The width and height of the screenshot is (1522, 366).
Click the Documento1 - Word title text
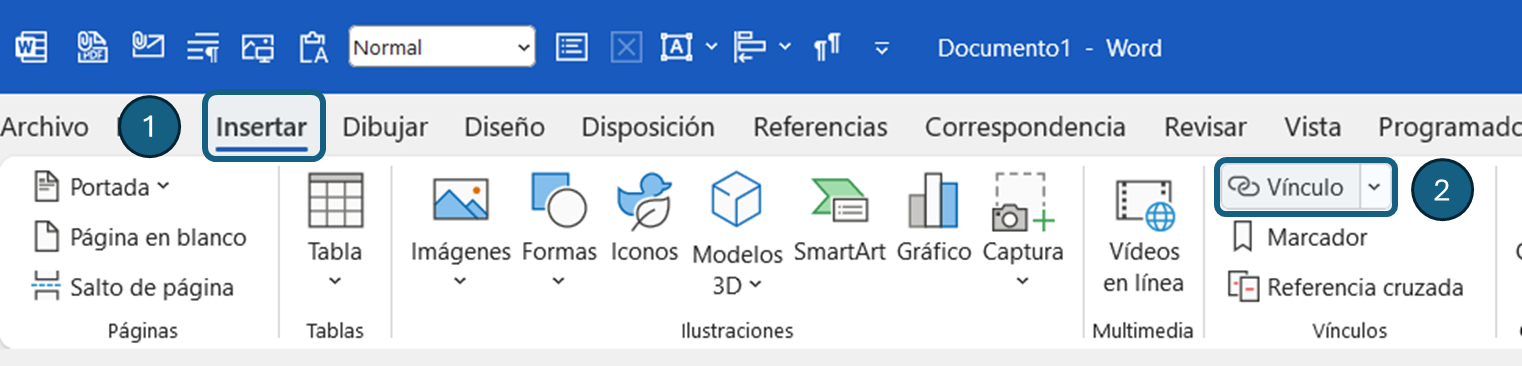[x=1049, y=47]
